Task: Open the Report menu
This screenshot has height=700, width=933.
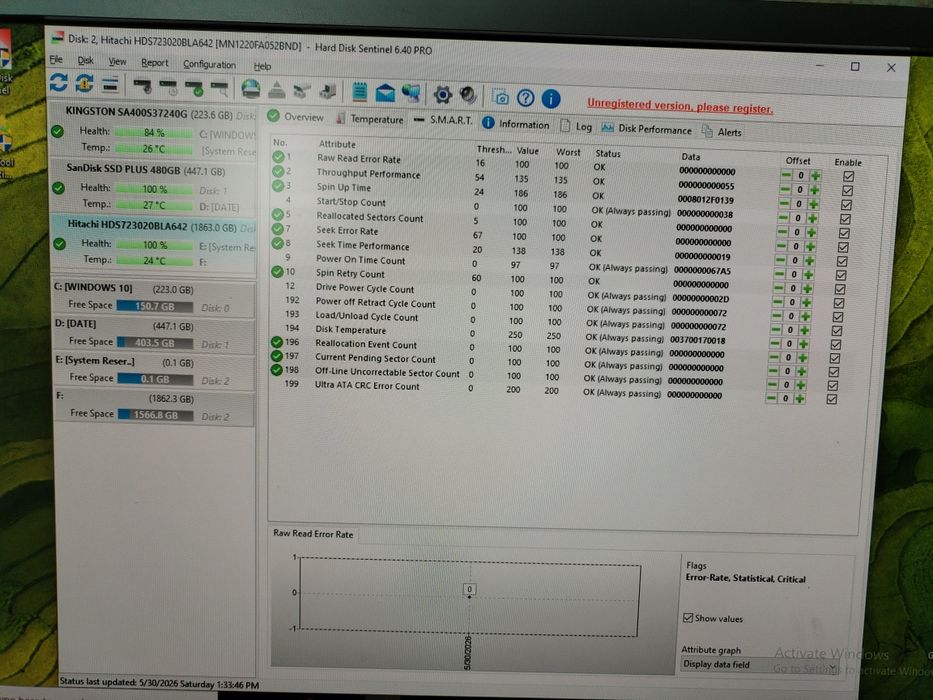Action: click(155, 62)
